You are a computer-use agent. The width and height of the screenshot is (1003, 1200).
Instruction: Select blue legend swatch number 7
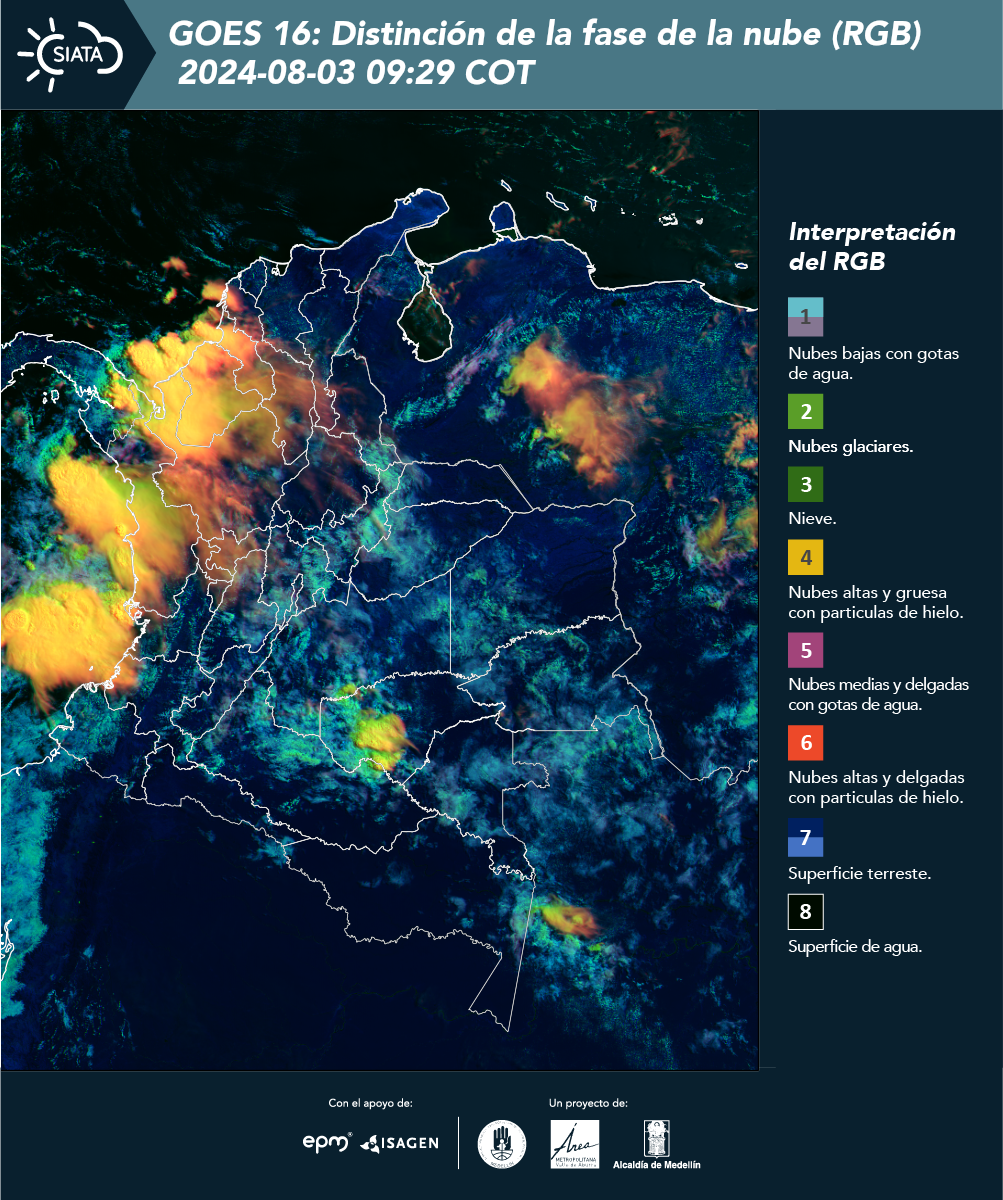click(x=805, y=838)
